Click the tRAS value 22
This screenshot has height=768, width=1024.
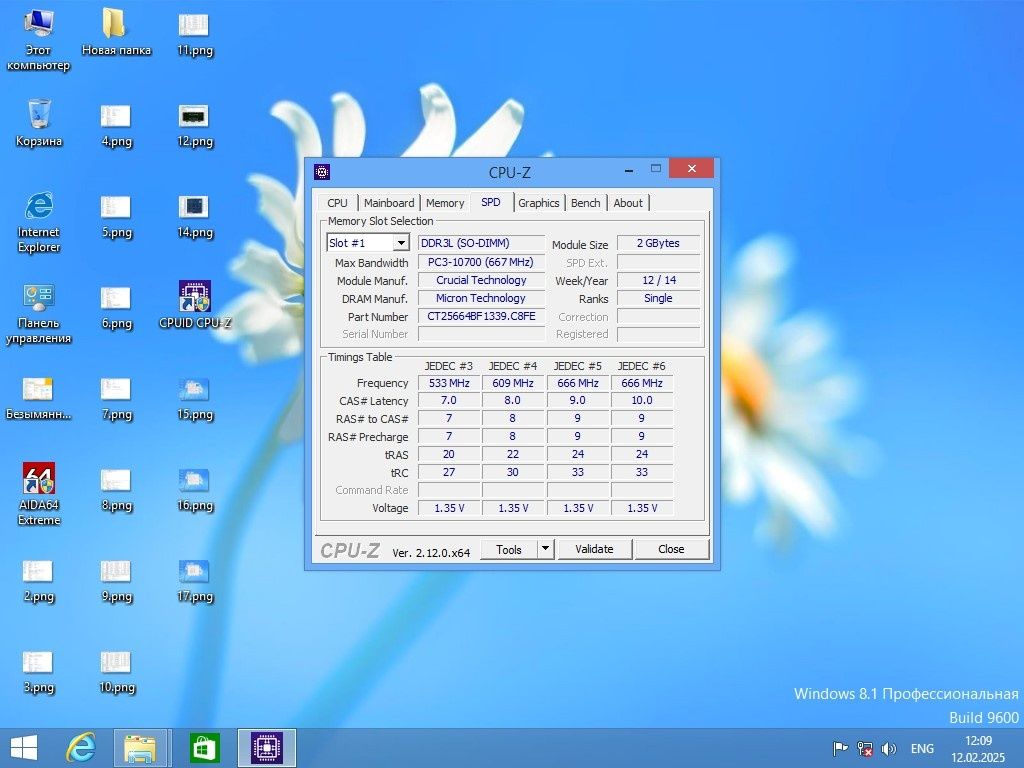coord(513,454)
